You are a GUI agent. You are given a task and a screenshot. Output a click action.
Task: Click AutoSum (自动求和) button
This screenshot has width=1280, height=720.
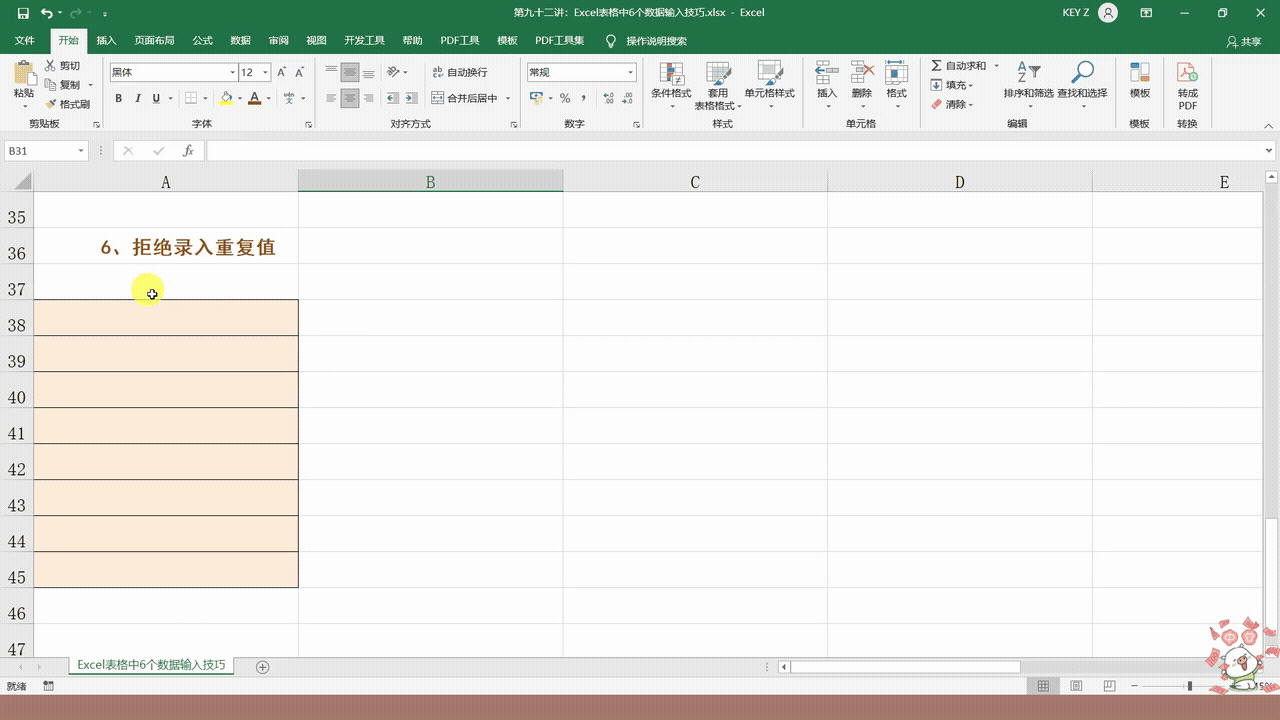(958, 66)
